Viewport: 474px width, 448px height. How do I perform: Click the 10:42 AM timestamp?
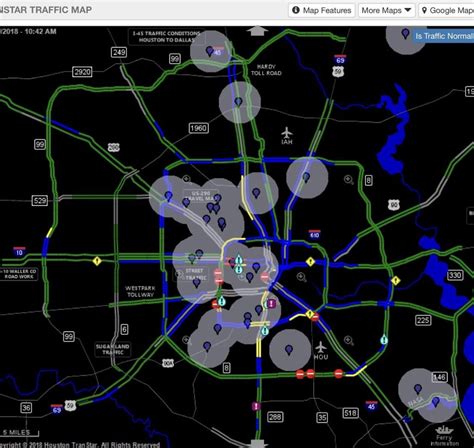[41, 31]
